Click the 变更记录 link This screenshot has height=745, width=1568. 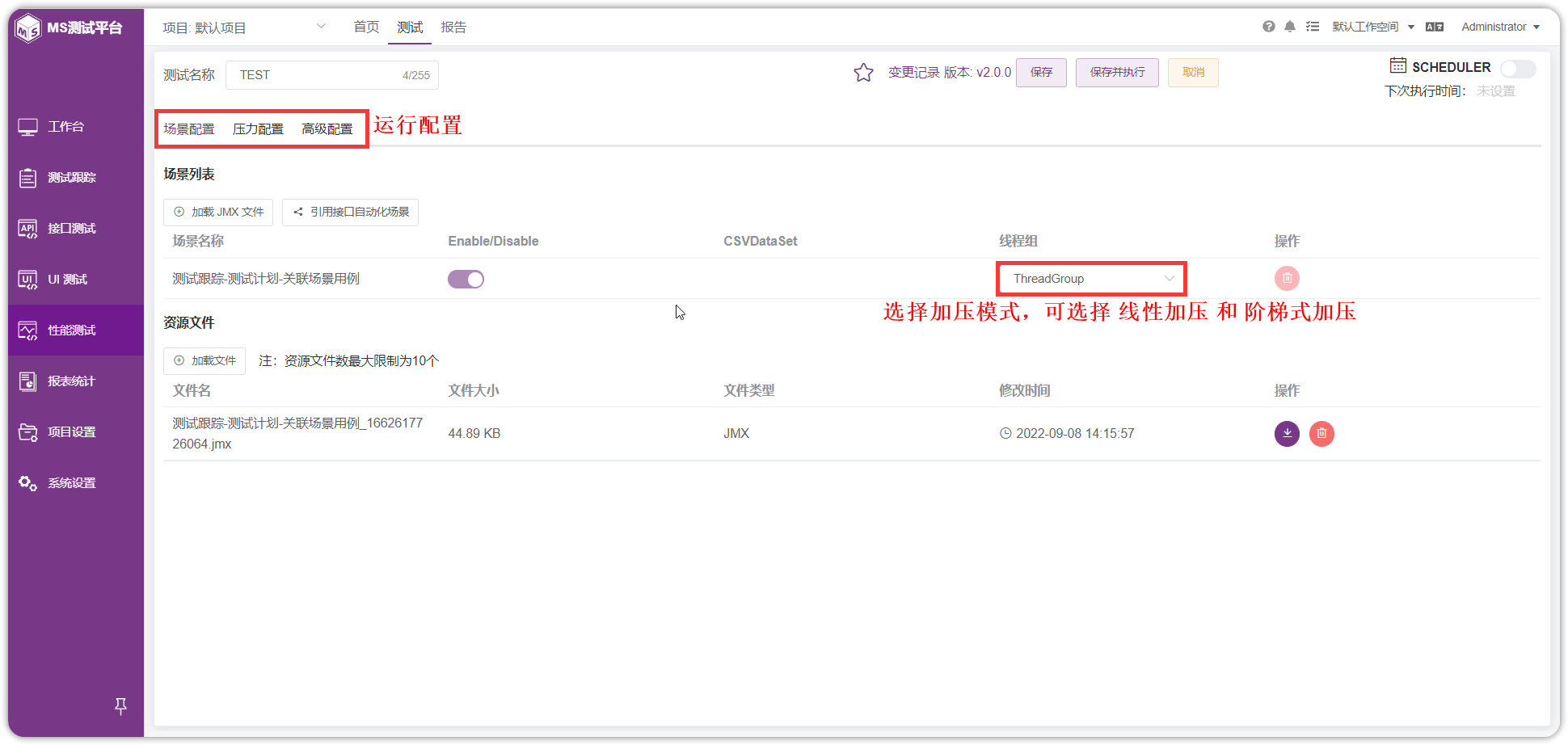click(x=913, y=73)
